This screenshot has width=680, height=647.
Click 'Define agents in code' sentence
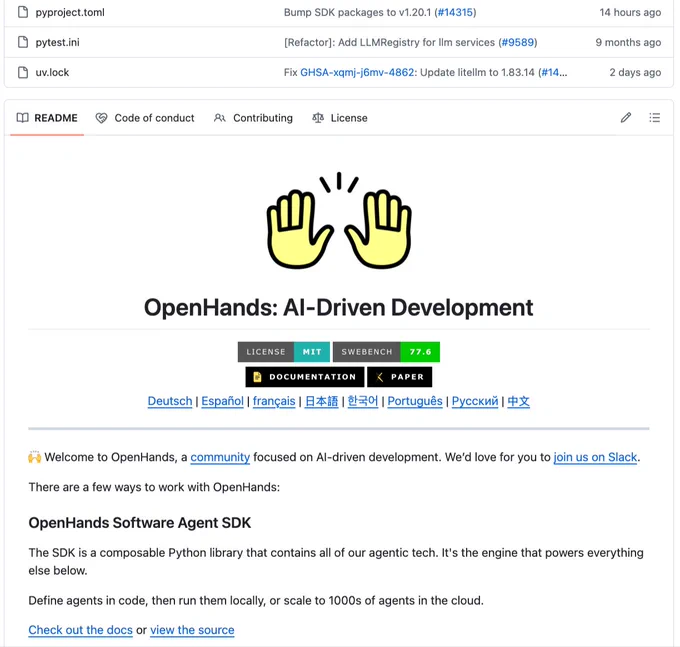coord(256,600)
